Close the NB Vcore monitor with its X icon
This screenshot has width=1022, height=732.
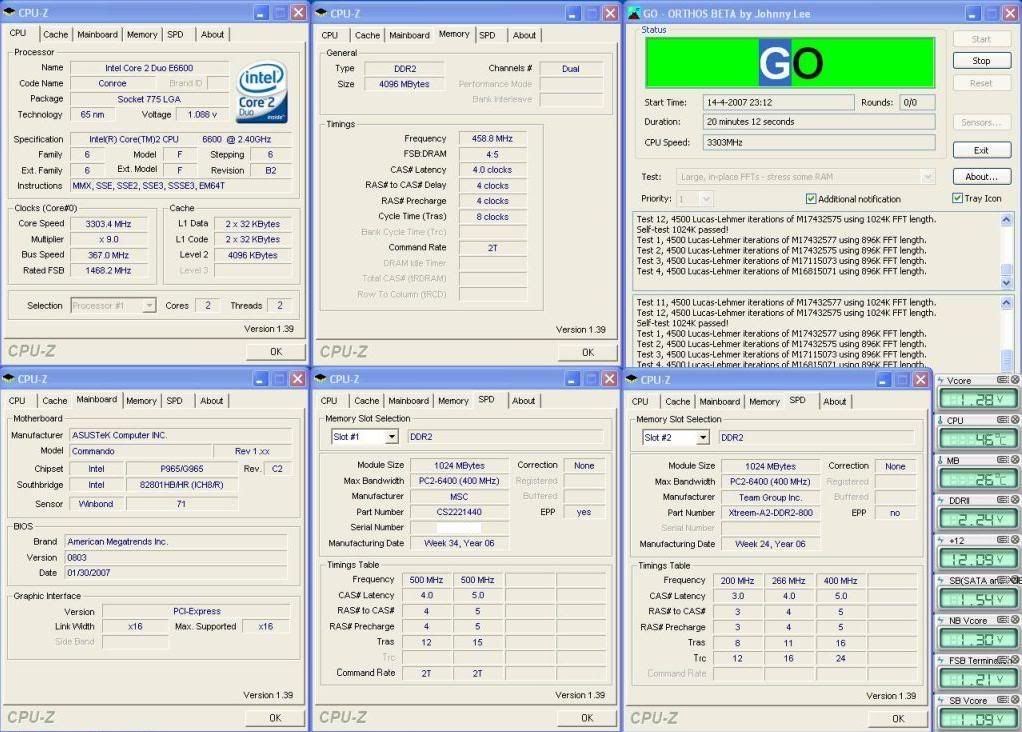[1015, 620]
